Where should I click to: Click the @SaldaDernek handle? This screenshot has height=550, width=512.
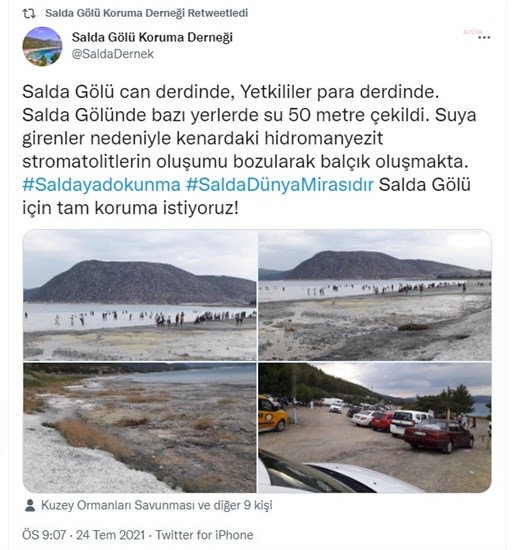pos(113,54)
